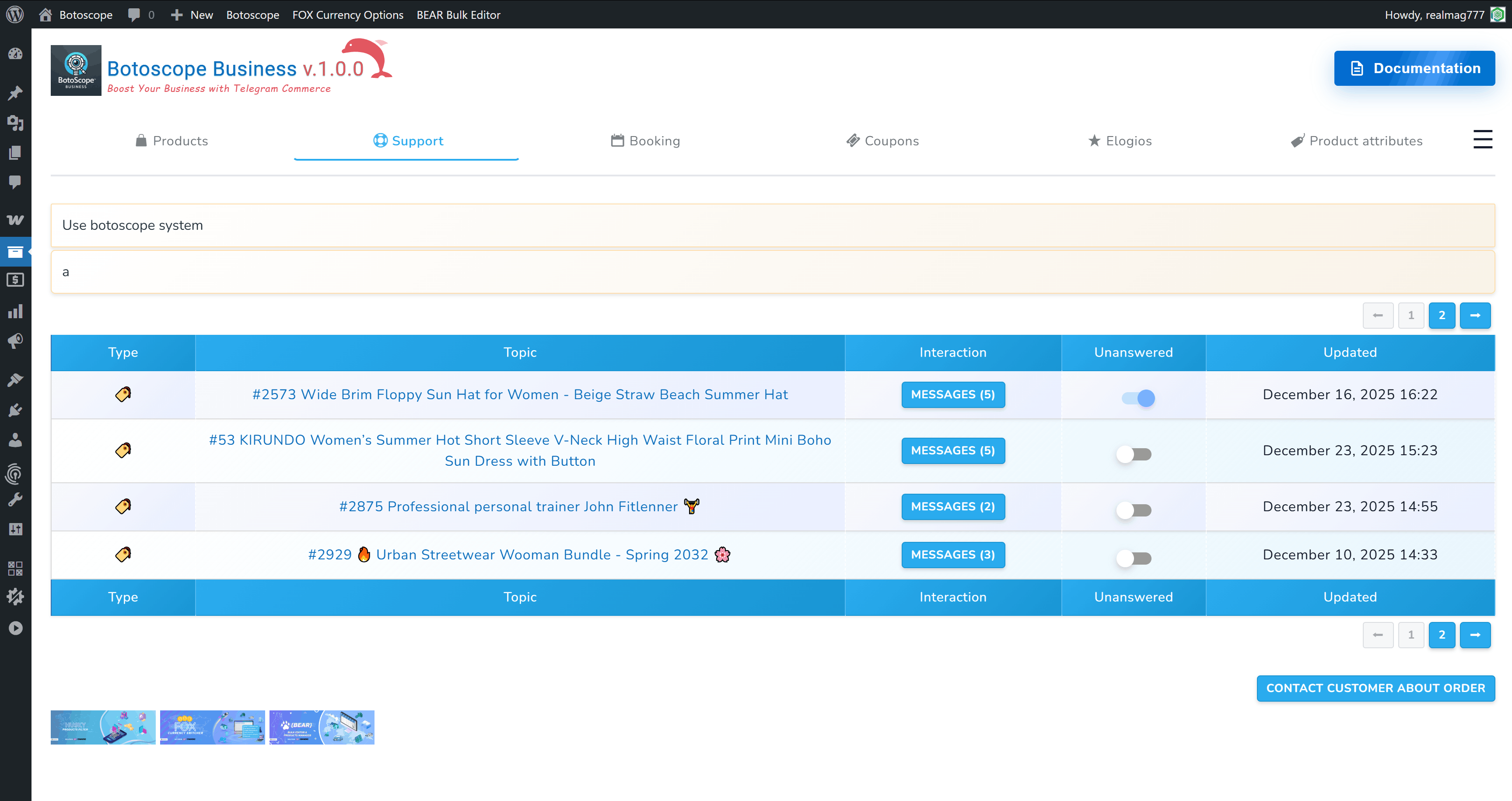Open the WordPress dashboard icon in sidebar
Screen dimensions: 1512x801
(x=16, y=53)
